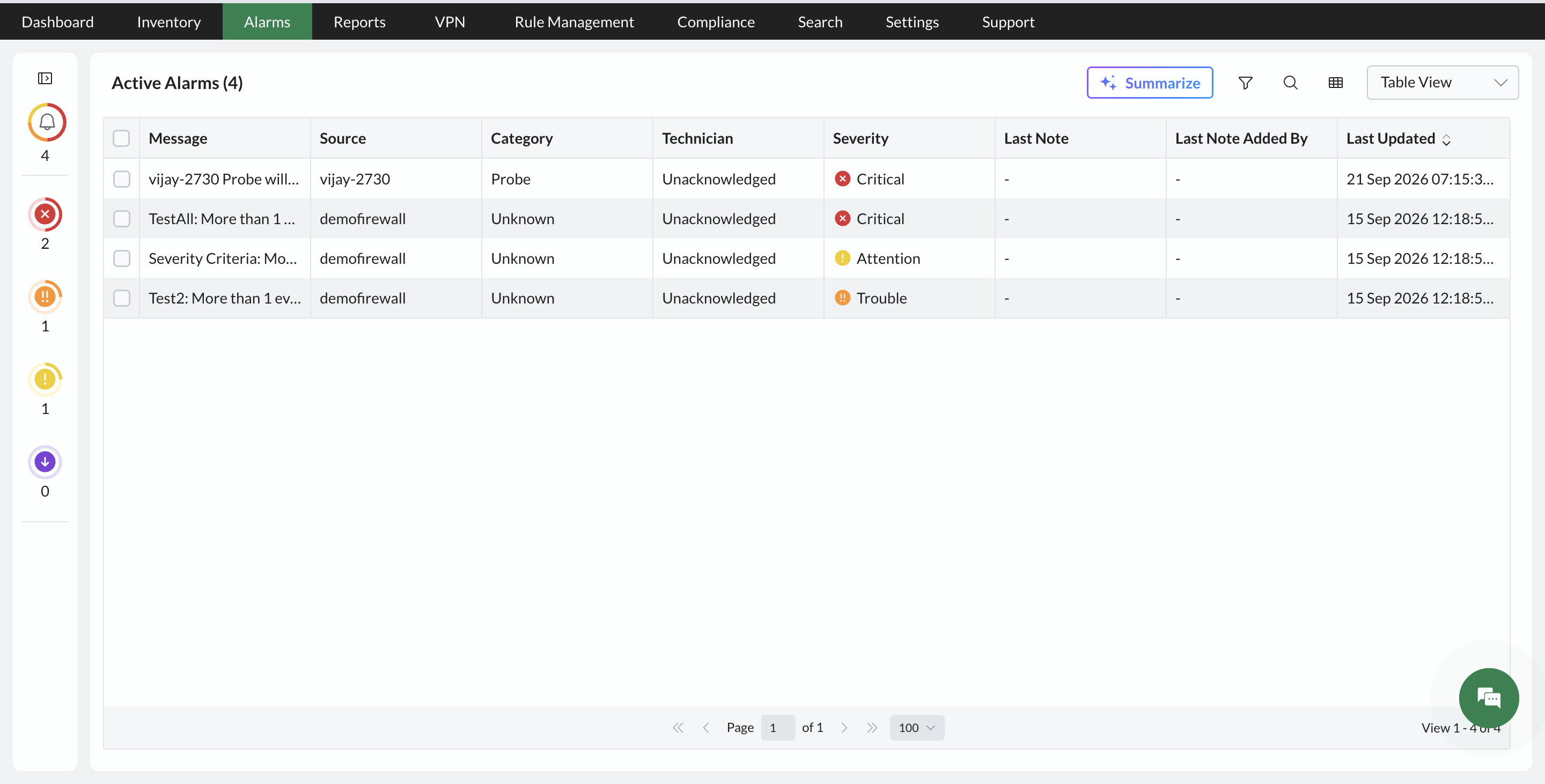Switch to the Alarms tab
The image size is (1545, 784).
click(267, 21)
